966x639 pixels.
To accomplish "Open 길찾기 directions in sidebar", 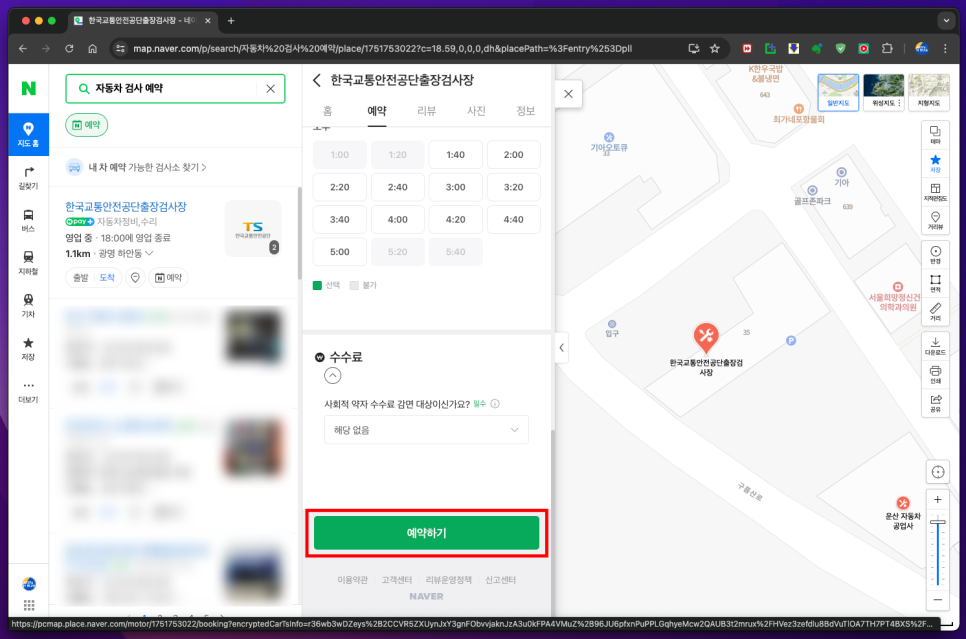I will pos(28,177).
